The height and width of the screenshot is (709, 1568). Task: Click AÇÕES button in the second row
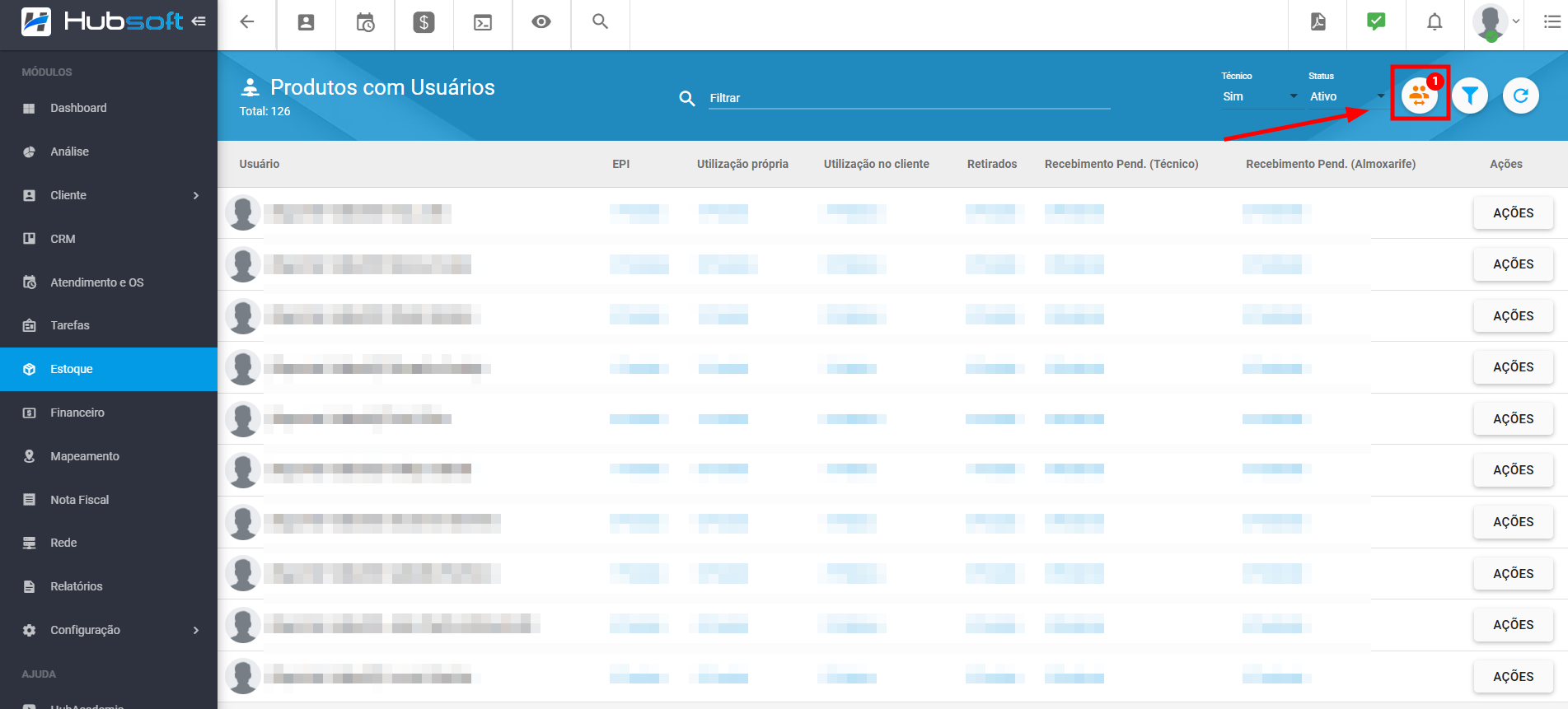click(x=1514, y=264)
